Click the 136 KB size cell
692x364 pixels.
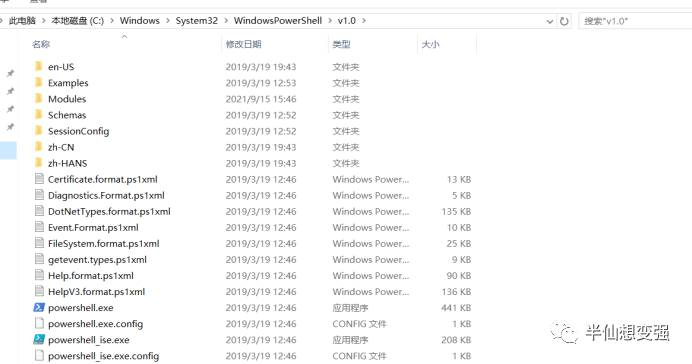(x=456, y=292)
